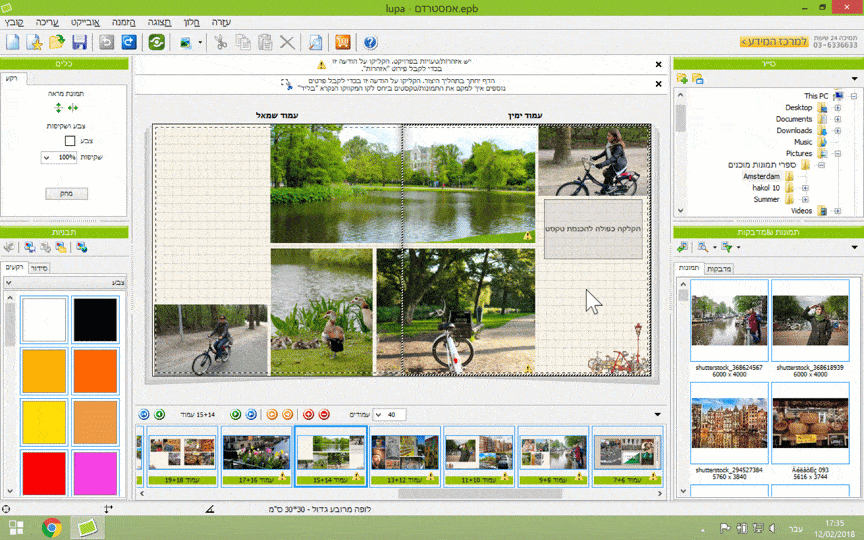This screenshot has height=540, width=864.
Task: Click the blue Redo arrow icon
Action: click(128, 42)
